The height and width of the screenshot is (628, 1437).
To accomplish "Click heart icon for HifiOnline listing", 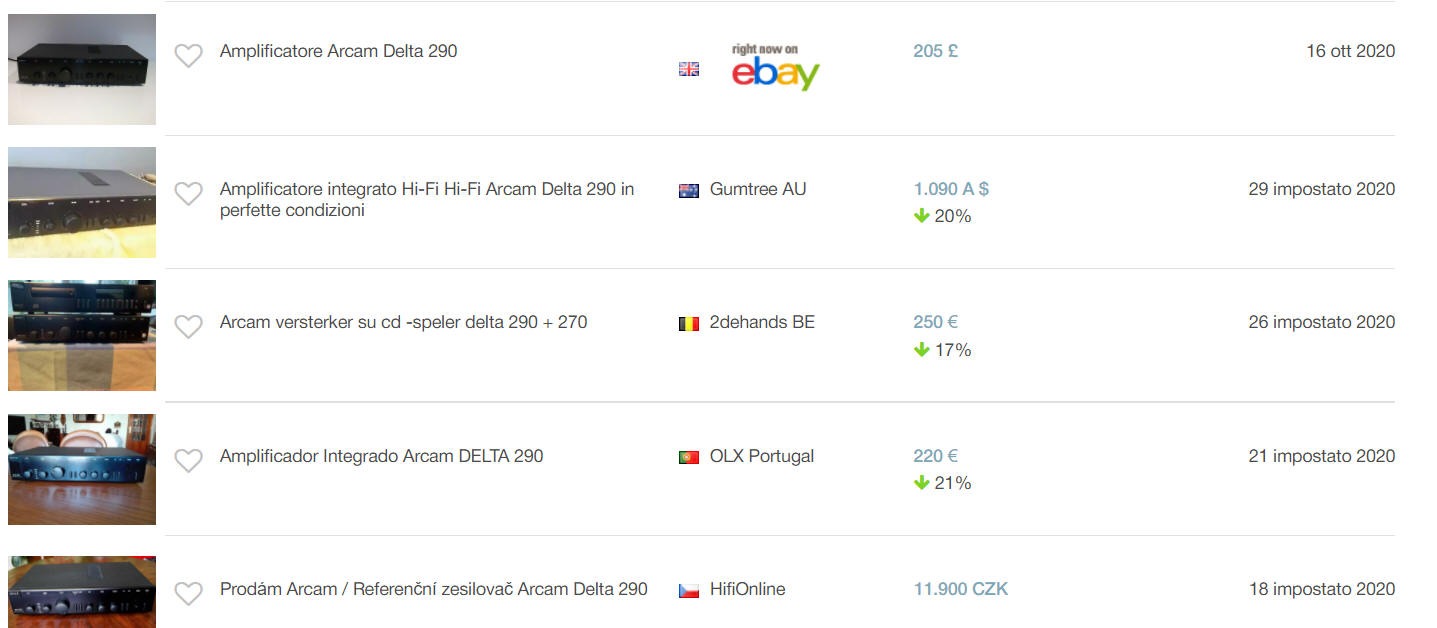I will 188,594.
